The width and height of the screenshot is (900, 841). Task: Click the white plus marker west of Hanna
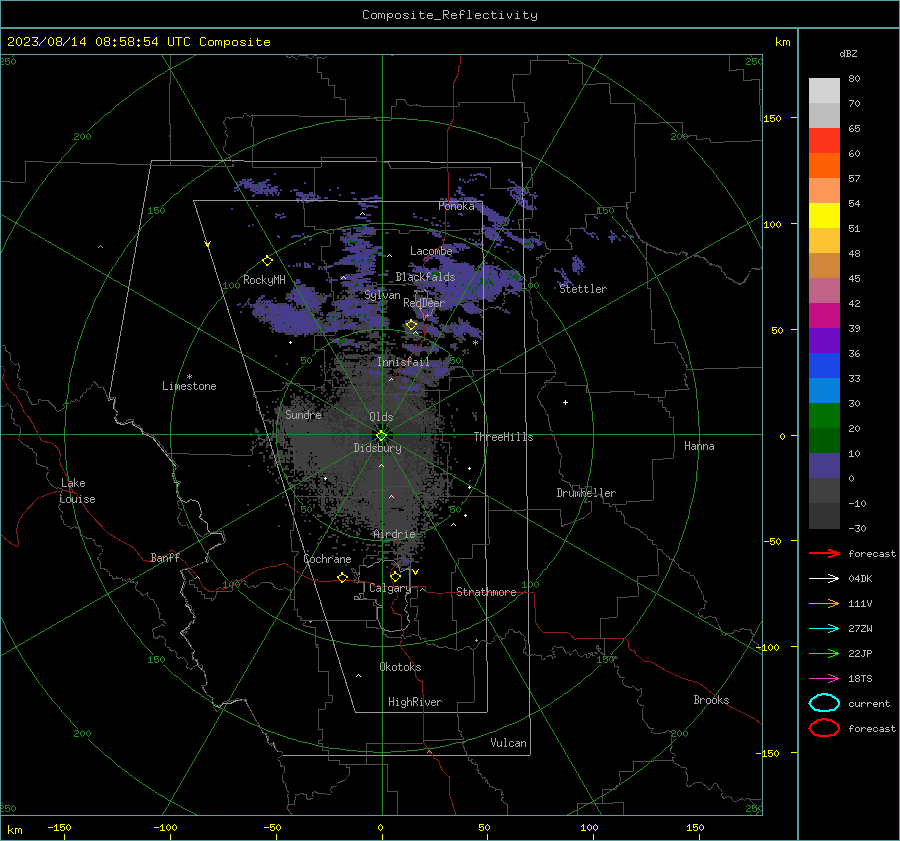point(565,402)
